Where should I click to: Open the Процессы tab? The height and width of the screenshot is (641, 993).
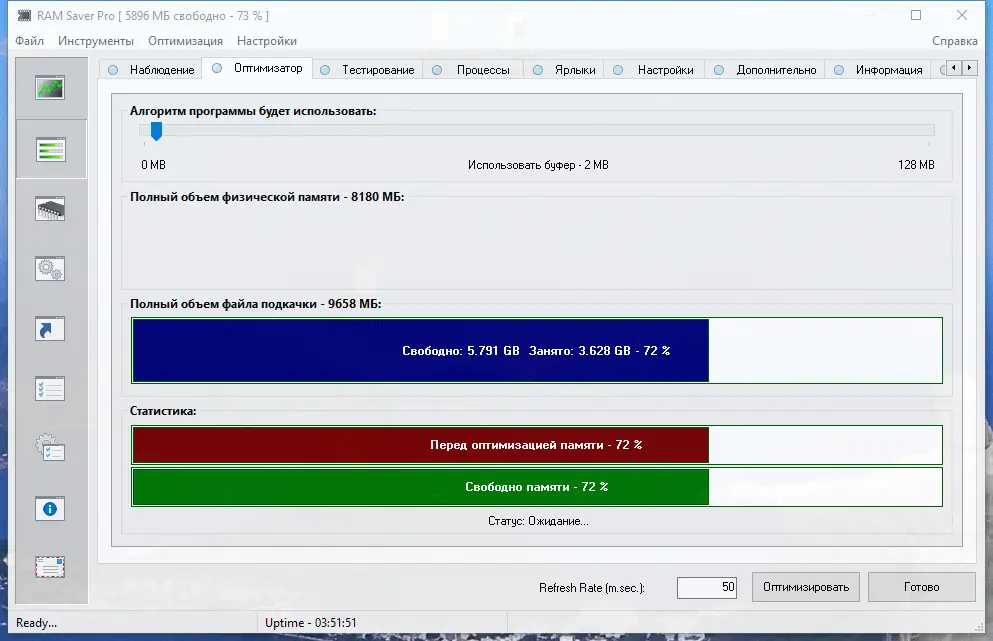(x=484, y=70)
